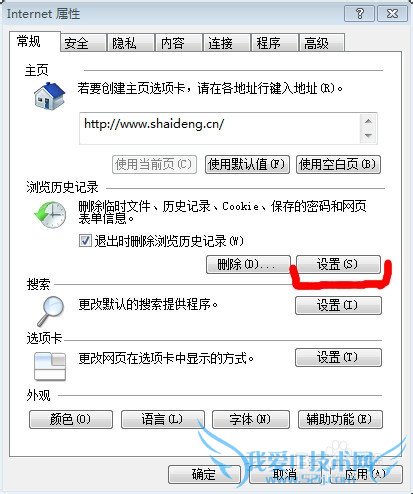Click the 使用默认值(F) button
This screenshot has height=494, width=413.
click(x=247, y=164)
